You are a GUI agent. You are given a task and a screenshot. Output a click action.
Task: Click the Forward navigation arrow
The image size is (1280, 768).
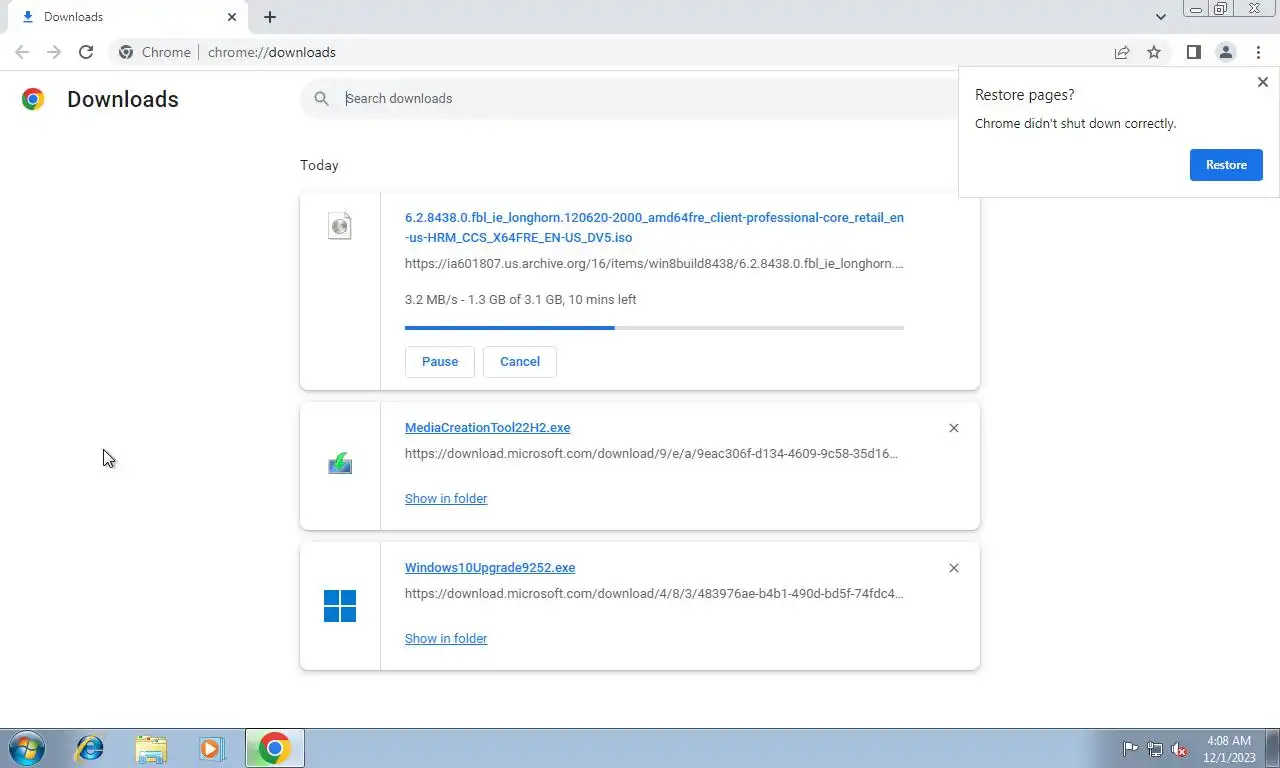(x=54, y=52)
